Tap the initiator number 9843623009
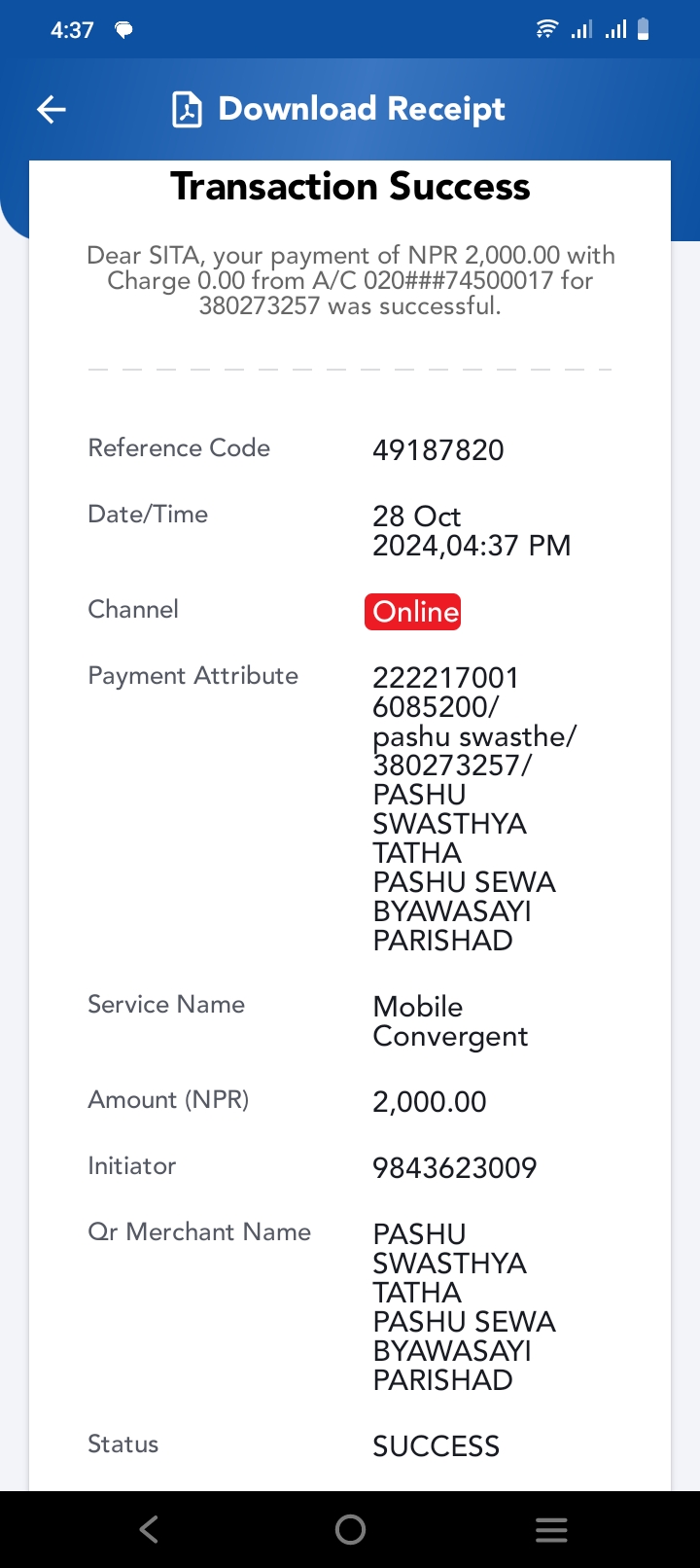 [455, 1168]
